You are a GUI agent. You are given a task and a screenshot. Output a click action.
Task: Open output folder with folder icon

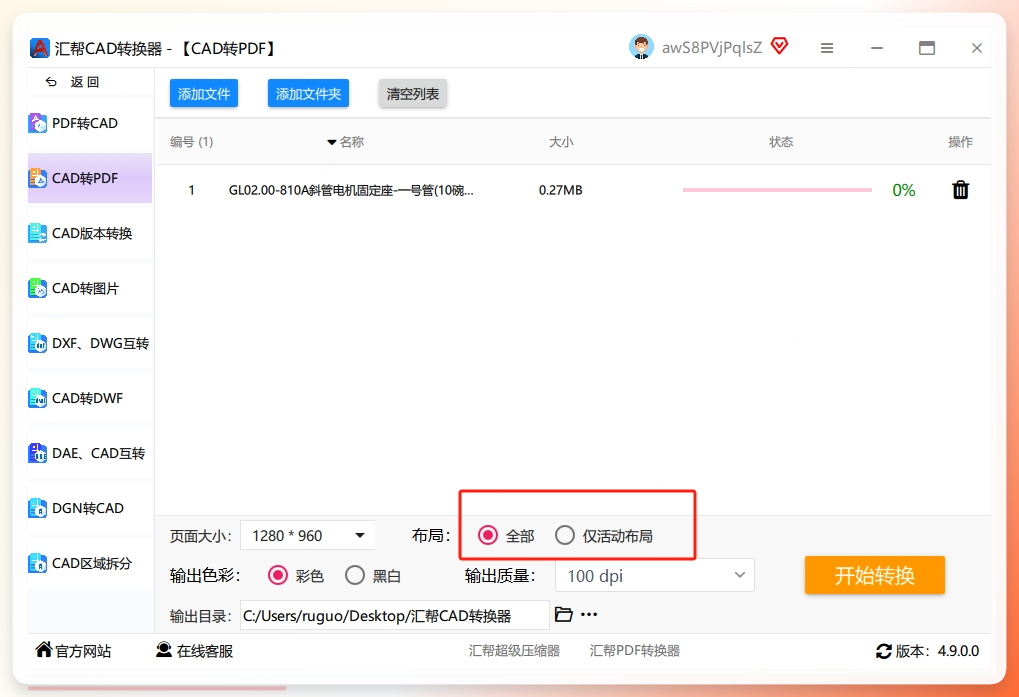coord(563,614)
